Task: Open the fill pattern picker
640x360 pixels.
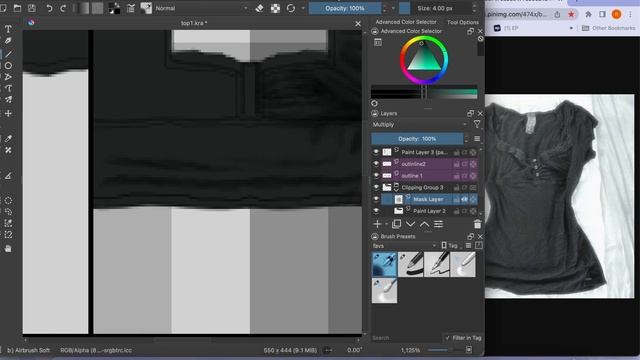Action: [x=97, y=8]
